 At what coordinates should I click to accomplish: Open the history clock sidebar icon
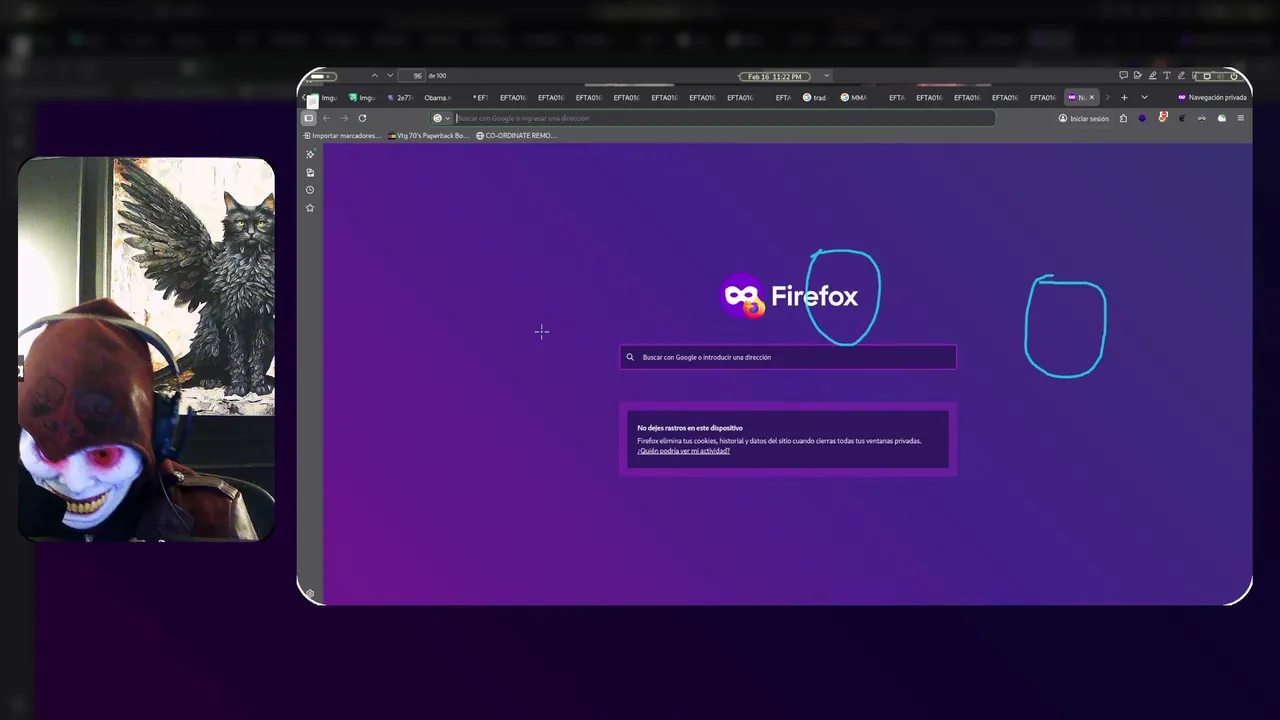[x=310, y=190]
